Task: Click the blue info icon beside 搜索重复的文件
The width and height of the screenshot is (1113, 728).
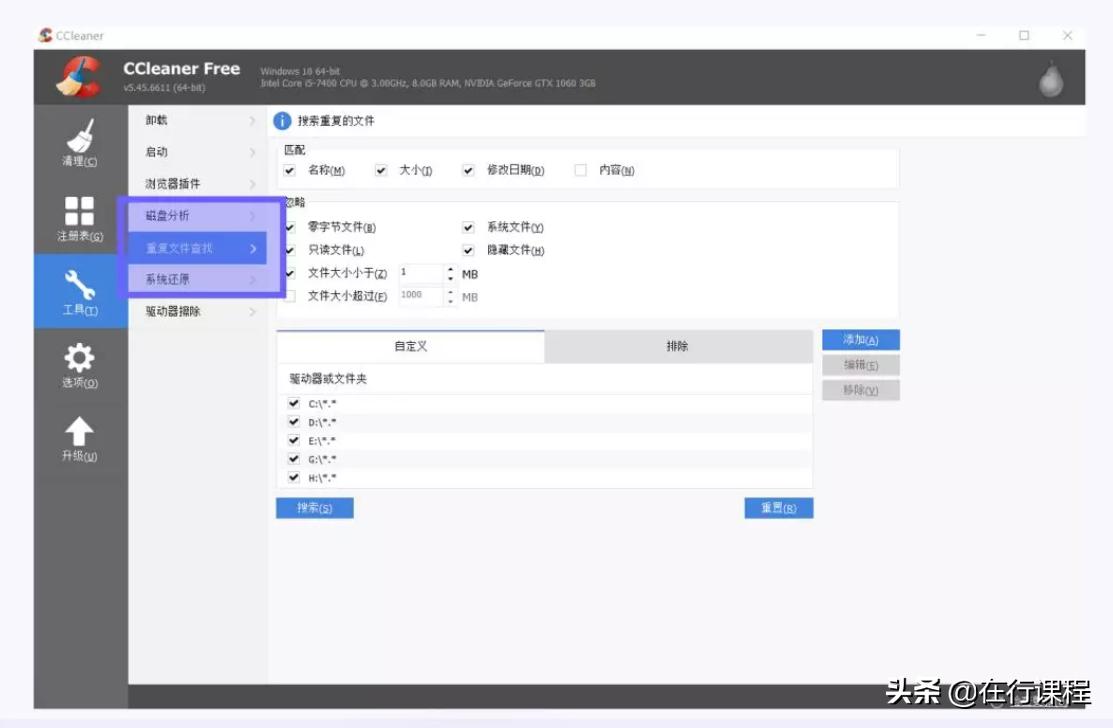Action: [x=283, y=121]
